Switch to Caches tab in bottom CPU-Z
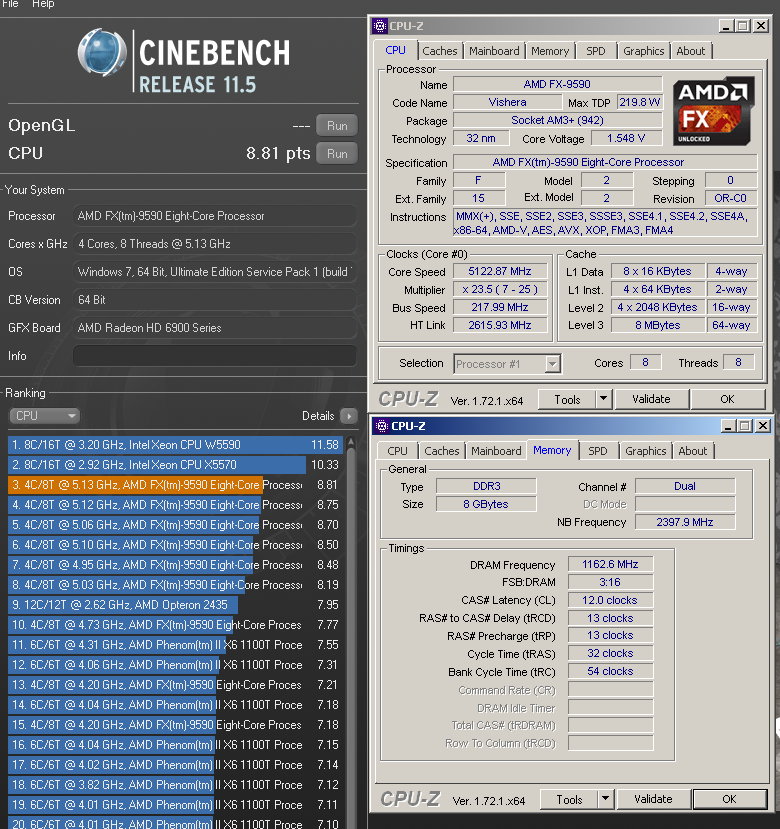The width and height of the screenshot is (780, 829). click(442, 451)
